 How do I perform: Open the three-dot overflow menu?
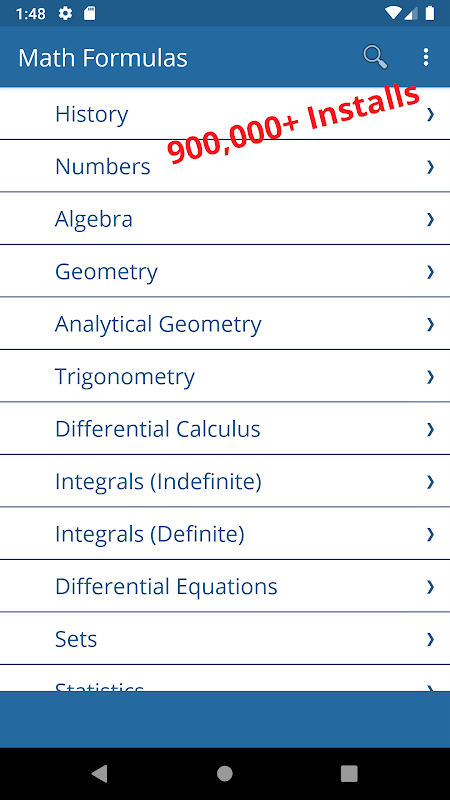tap(426, 57)
